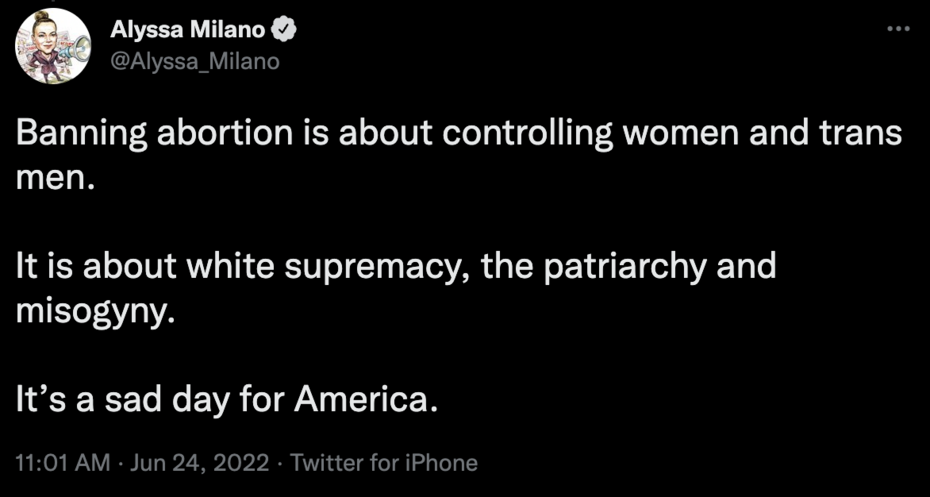Image resolution: width=930 pixels, height=497 pixels.
Task: Click the line about white supremacy
Action: (x=395, y=267)
